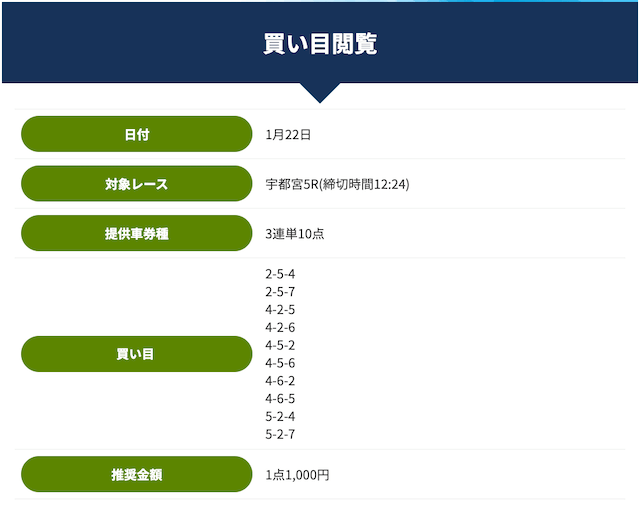Image resolution: width=640 pixels, height=512 pixels.
Task: Click the green 買い目 label
Action: [x=136, y=354]
